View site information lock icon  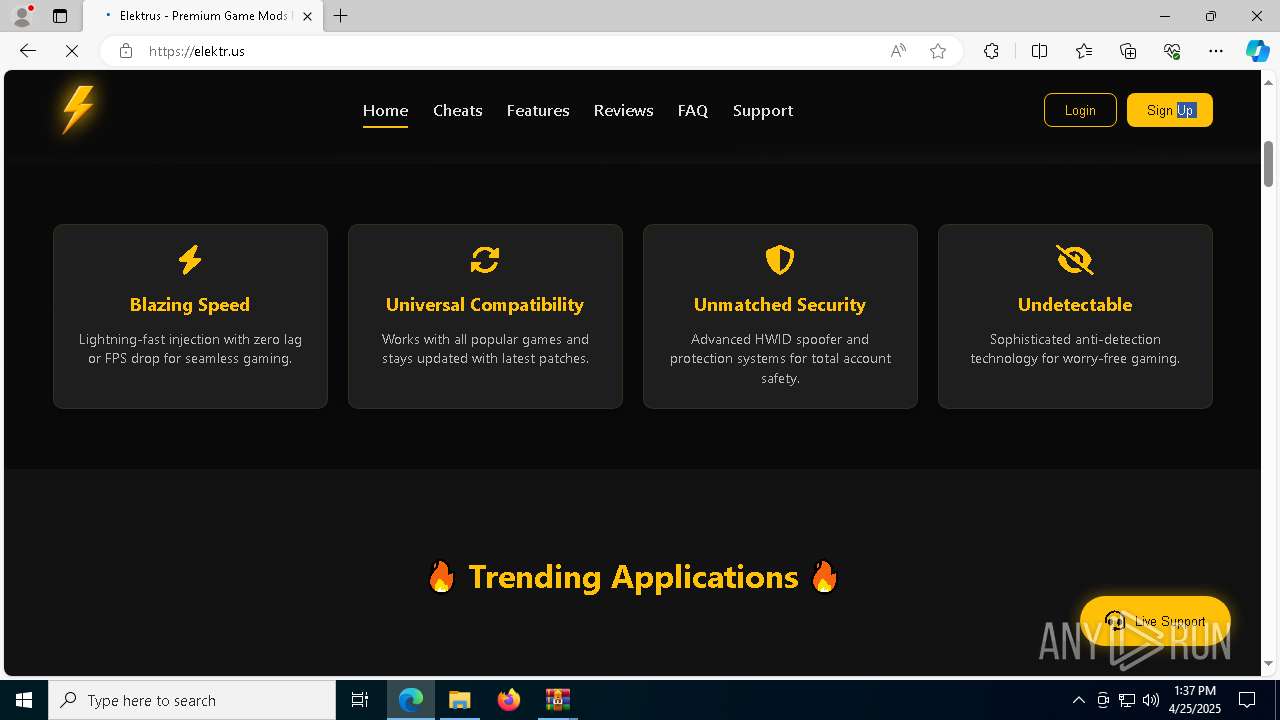point(126,51)
